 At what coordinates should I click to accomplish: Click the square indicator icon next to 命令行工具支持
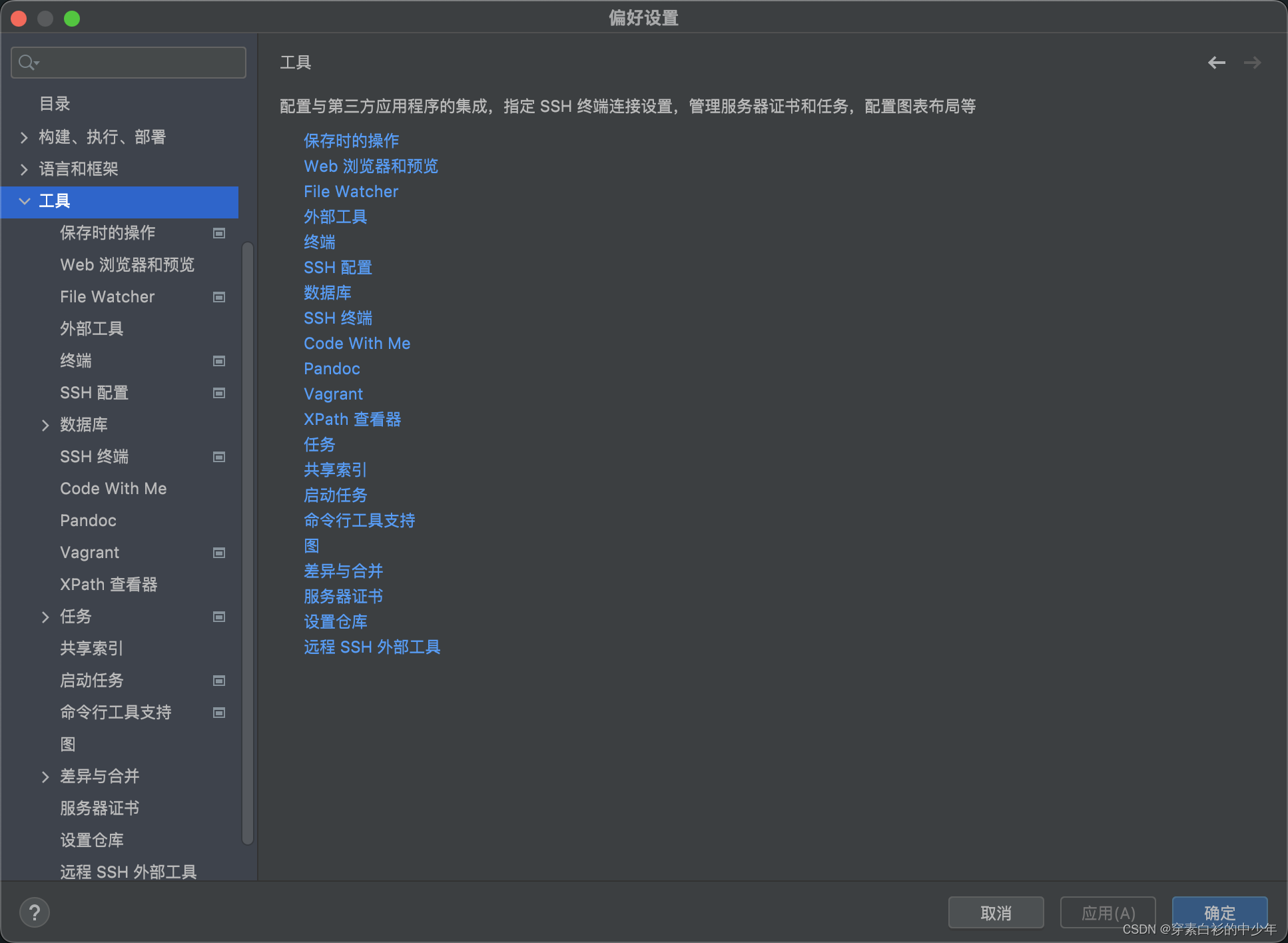coord(218,712)
